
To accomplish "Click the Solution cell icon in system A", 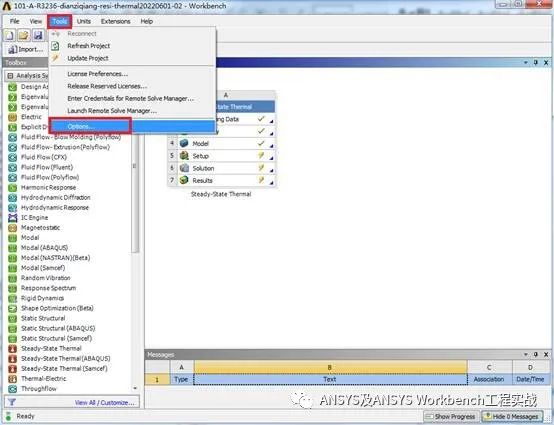I will click(184, 168).
